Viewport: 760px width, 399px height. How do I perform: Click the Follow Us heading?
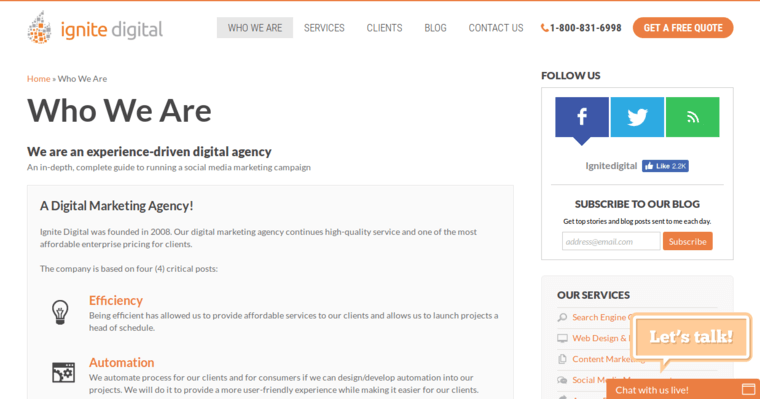(x=570, y=76)
